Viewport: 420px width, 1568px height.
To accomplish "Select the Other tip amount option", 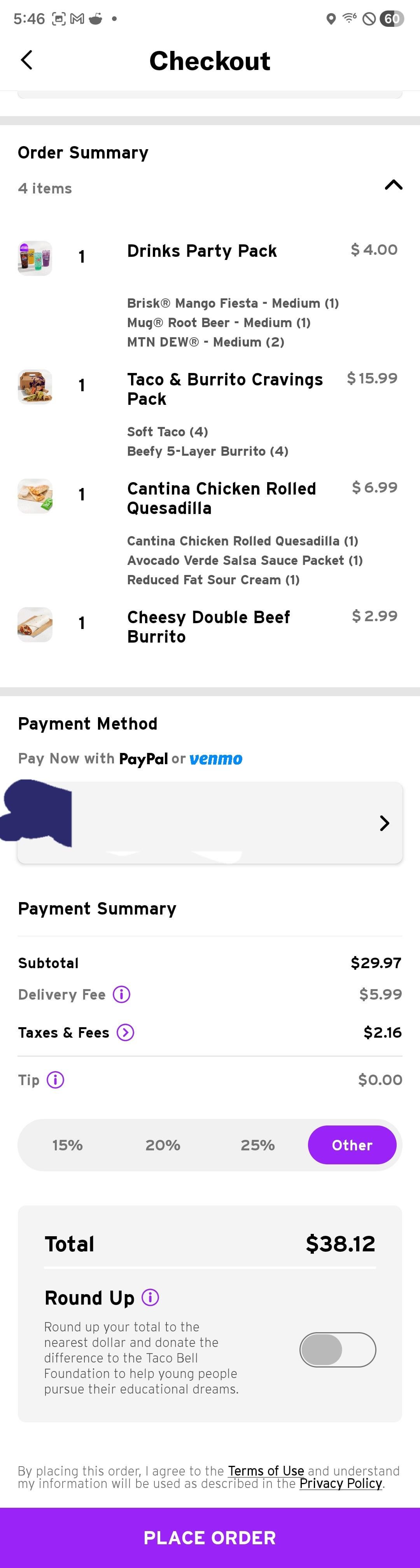I will coord(352,1145).
